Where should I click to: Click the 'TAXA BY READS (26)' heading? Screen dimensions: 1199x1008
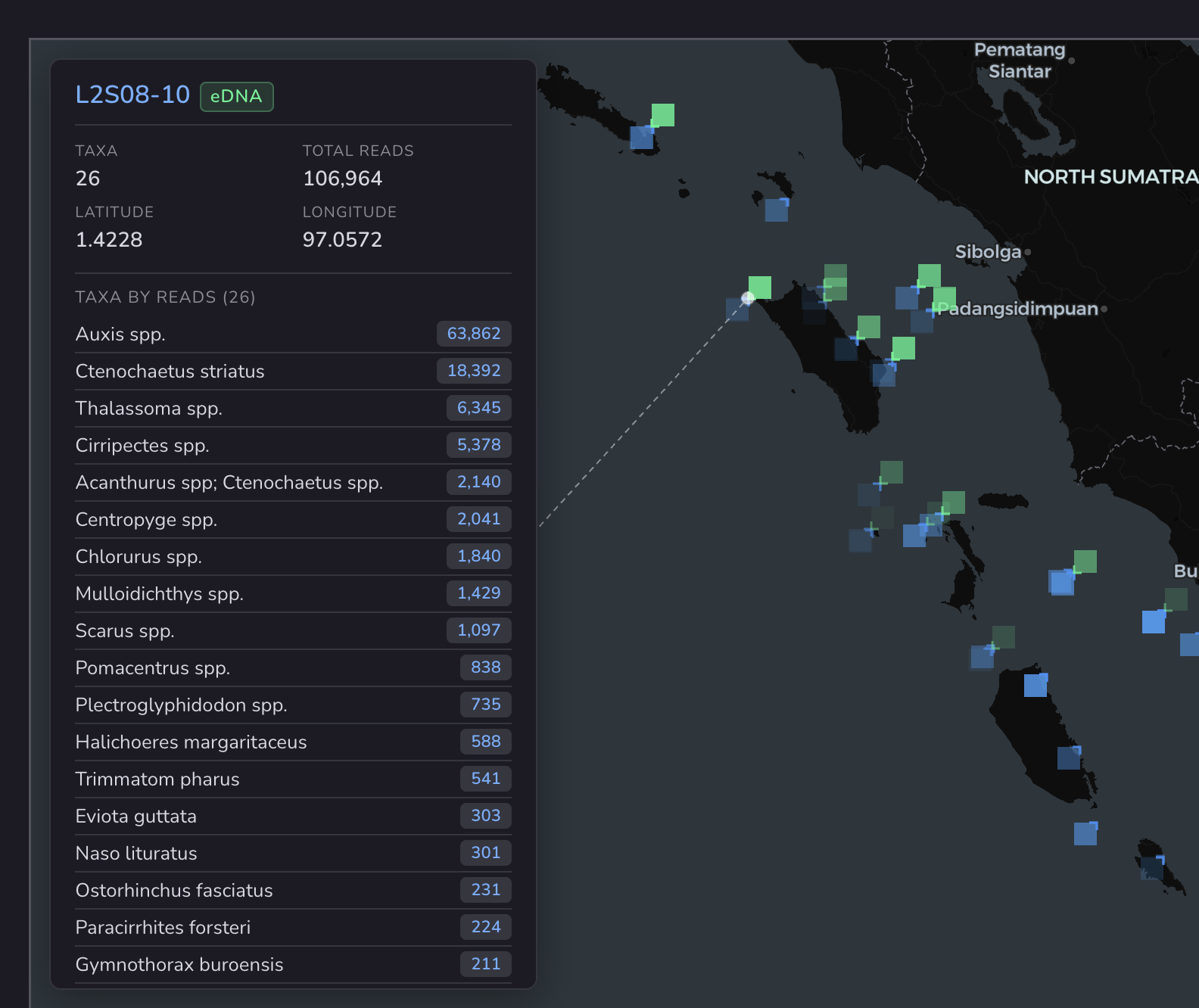[165, 297]
